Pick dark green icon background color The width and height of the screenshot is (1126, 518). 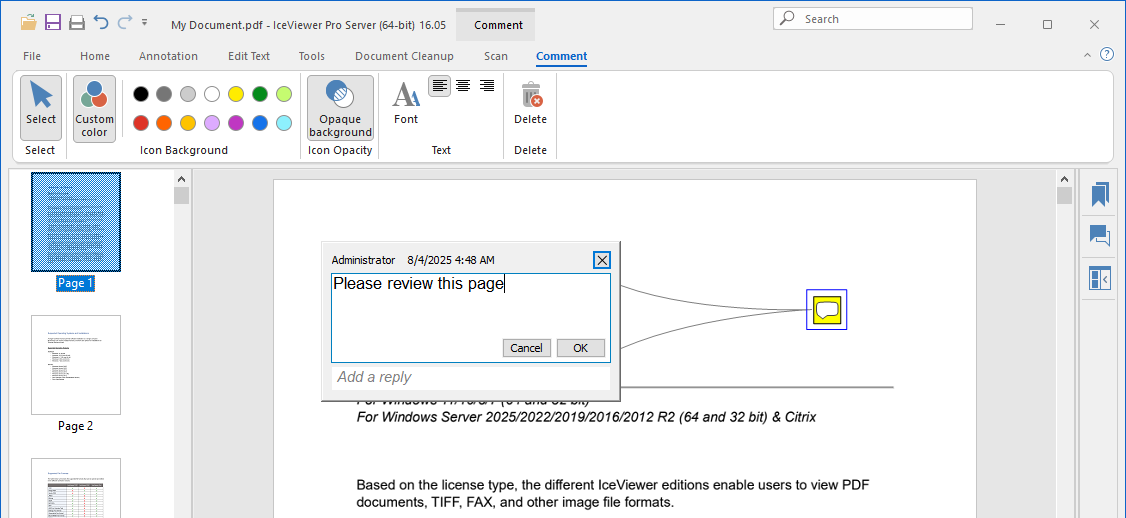[x=260, y=94]
